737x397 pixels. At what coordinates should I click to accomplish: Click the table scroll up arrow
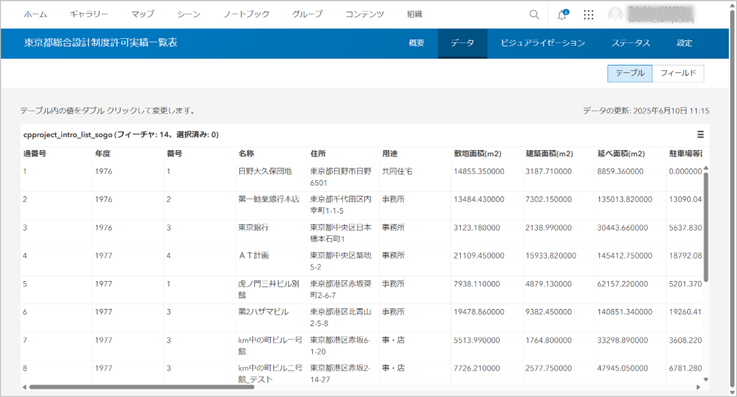click(706, 168)
